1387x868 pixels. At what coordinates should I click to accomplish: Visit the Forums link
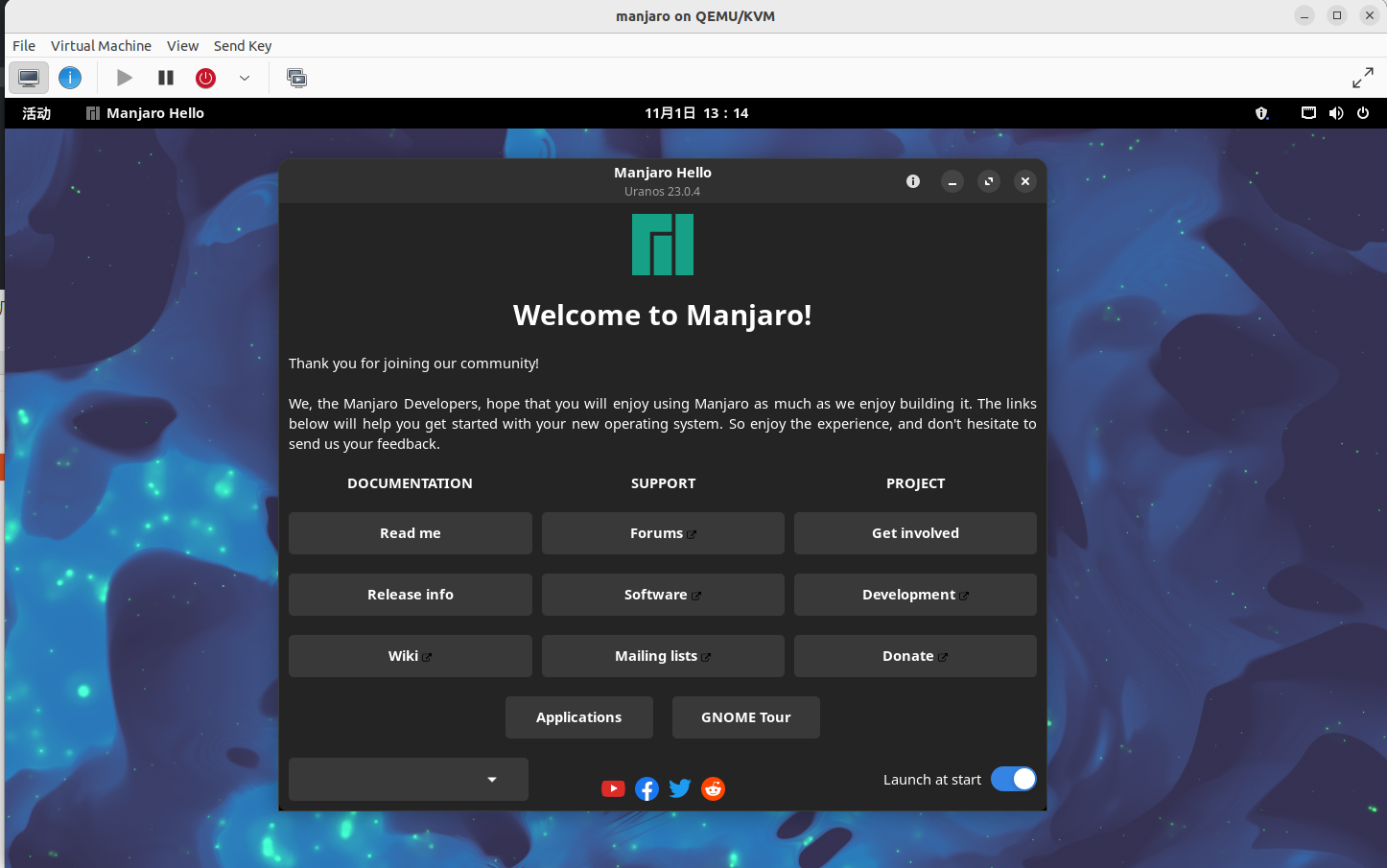click(663, 533)
